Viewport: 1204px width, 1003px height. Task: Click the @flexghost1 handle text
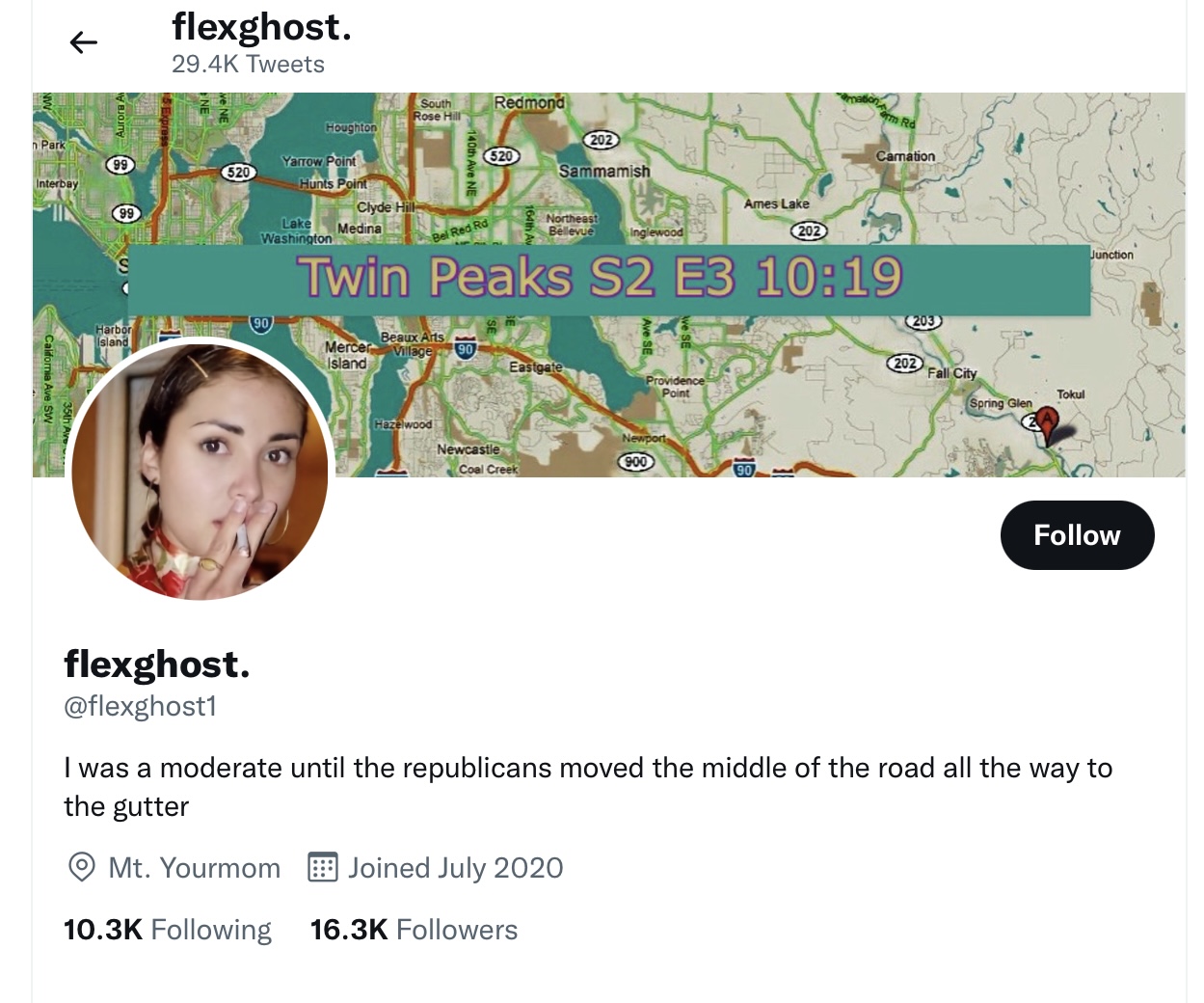(141, 707)
